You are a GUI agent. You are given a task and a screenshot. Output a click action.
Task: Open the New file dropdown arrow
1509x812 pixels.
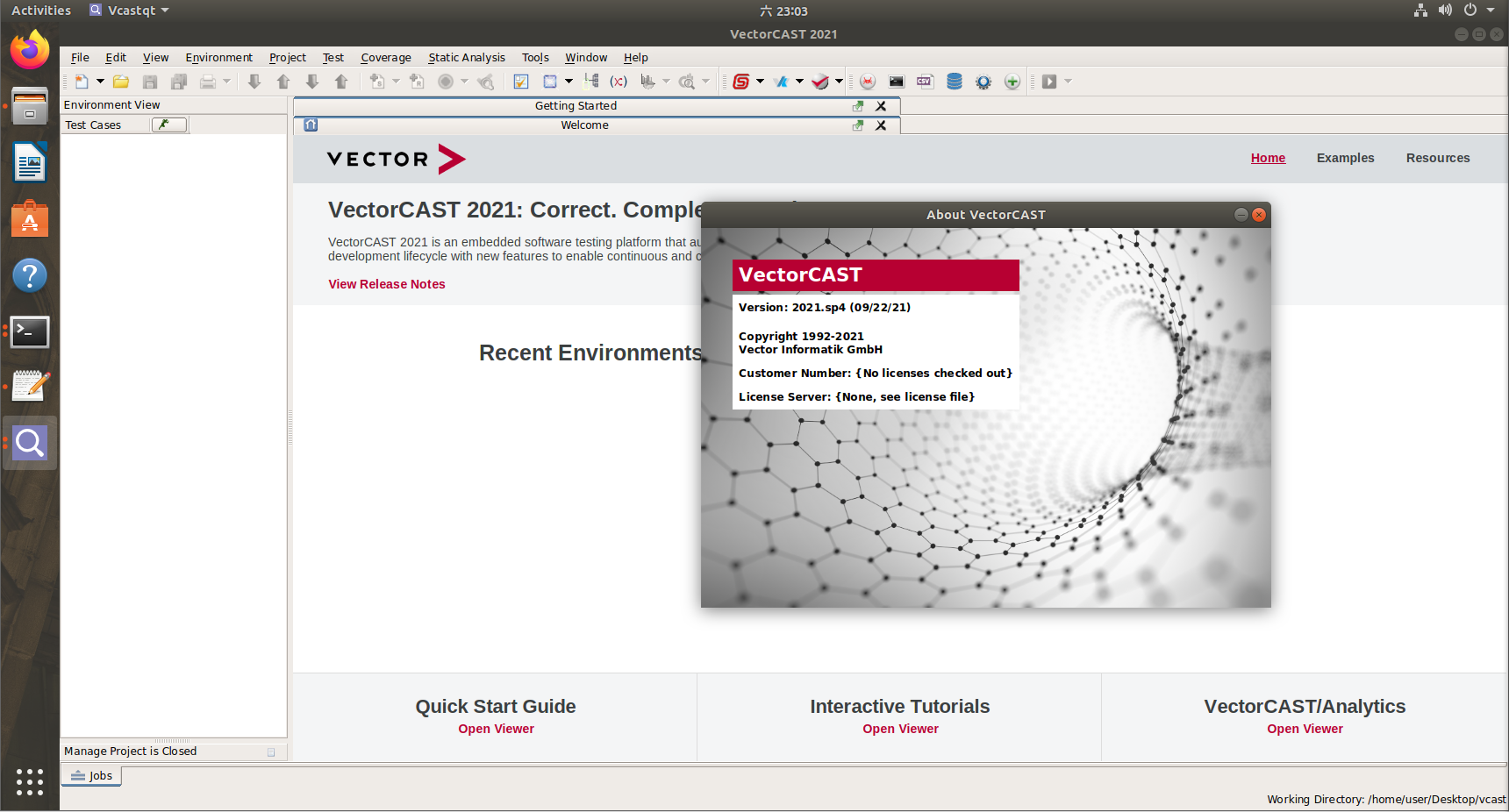(x=99, y=81)
